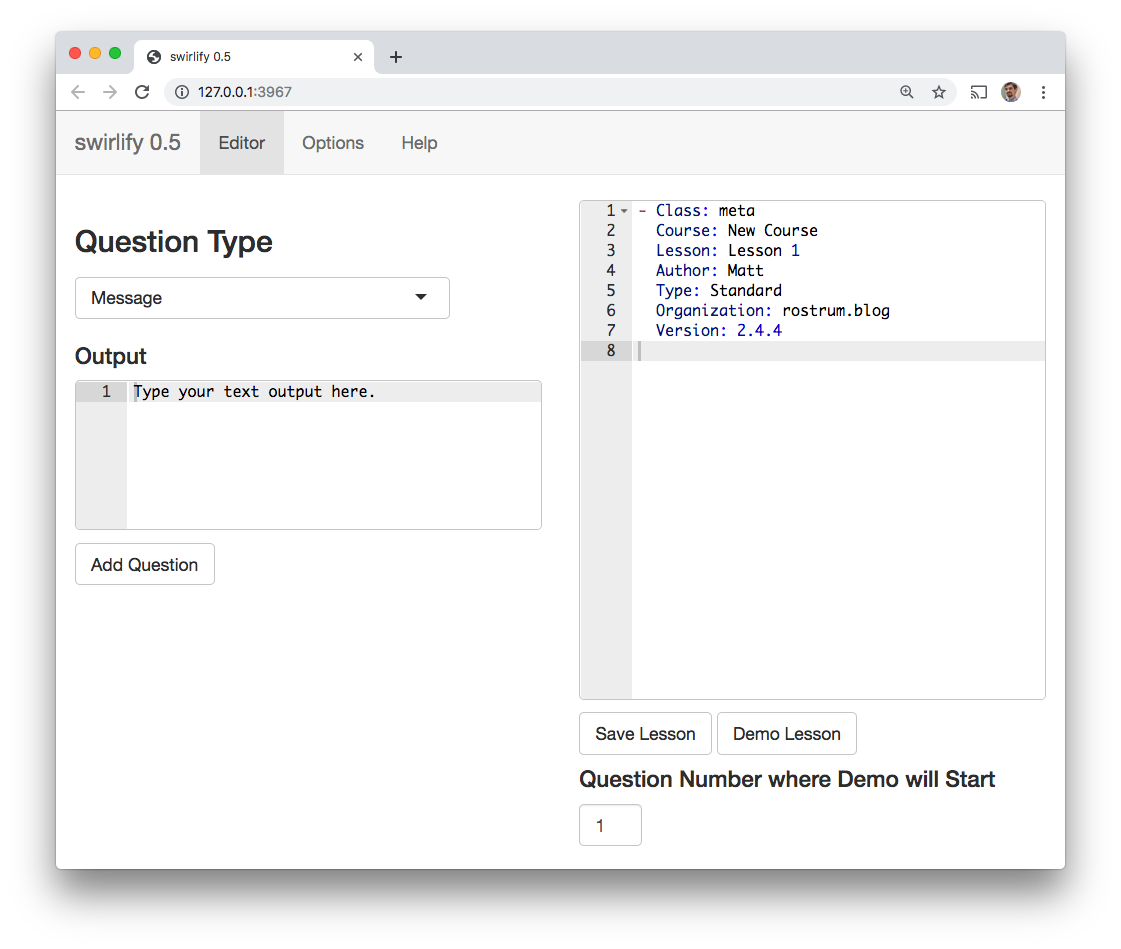The width and height of the screenshot is (1121, 949).
Task: Click the Add Question button
Action: [144, 563]
